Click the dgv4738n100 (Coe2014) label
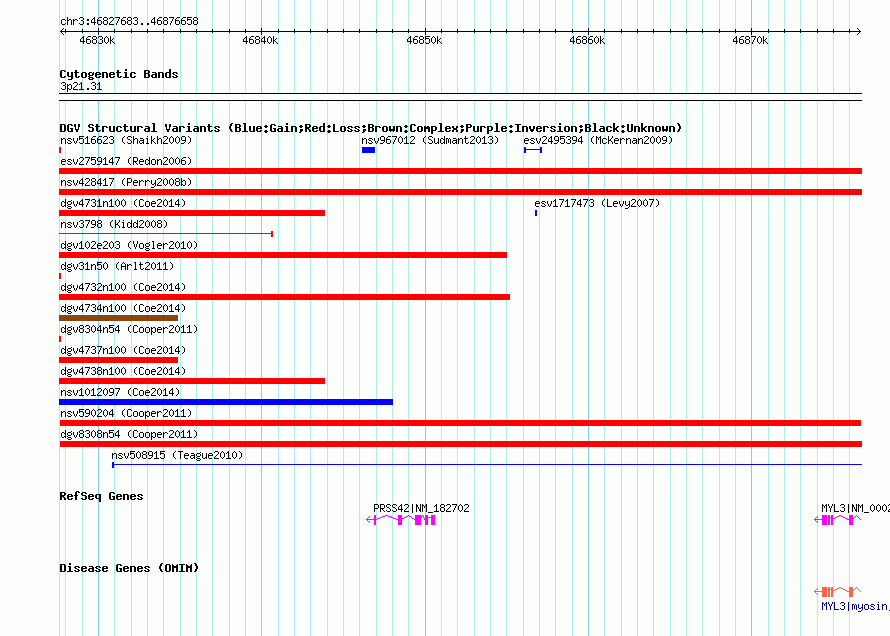Viewport: 890px width, 636px height. pos(123,371)
